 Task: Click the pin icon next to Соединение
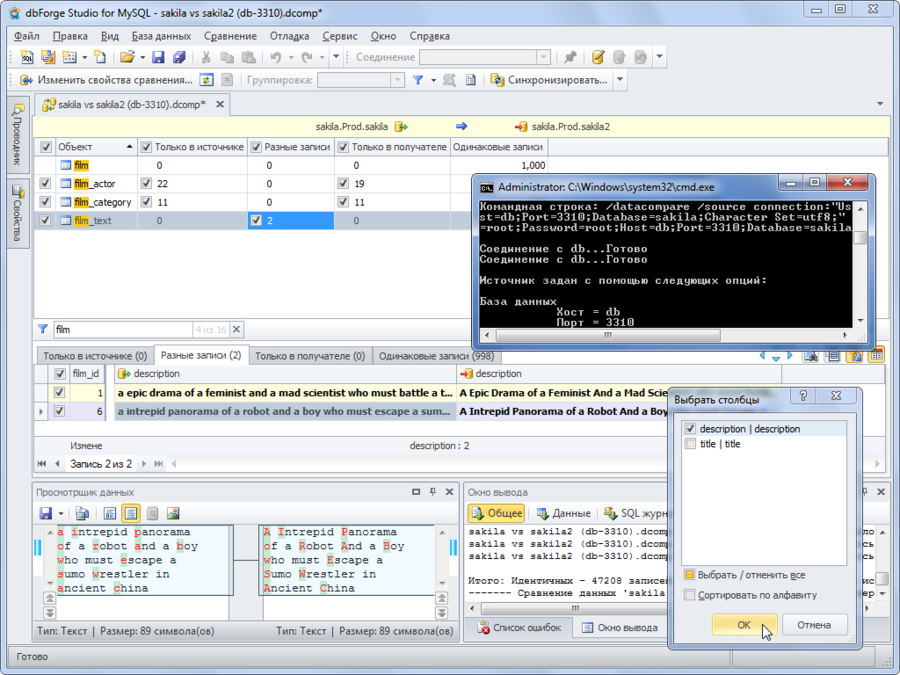pyautogui.click(x=570, y=57)
